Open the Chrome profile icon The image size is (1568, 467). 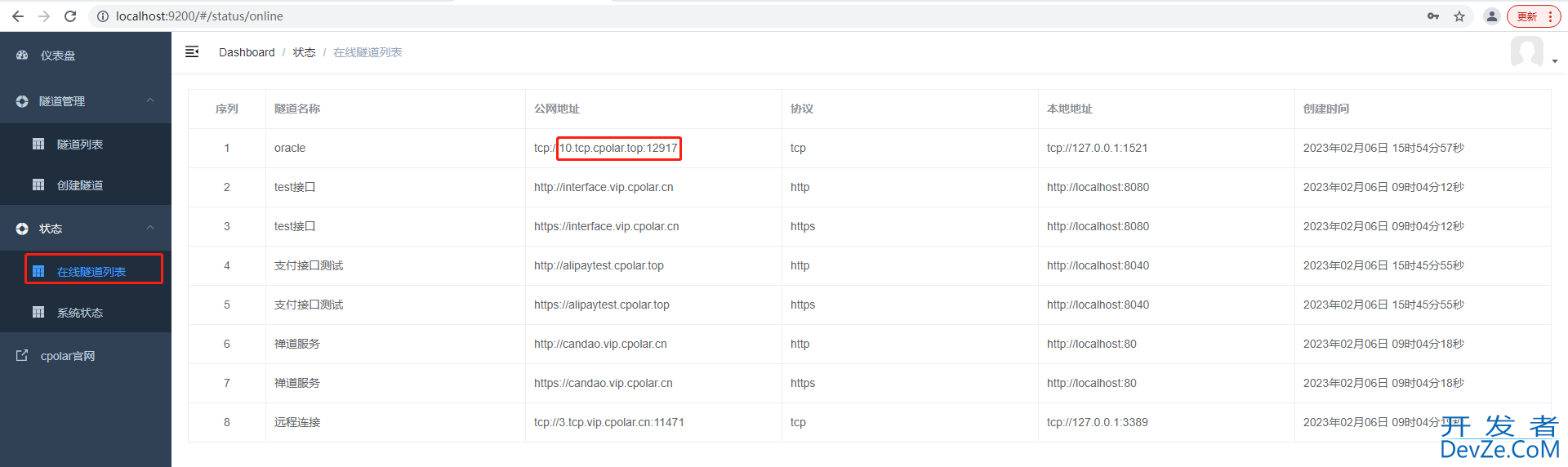(1492, 16)
